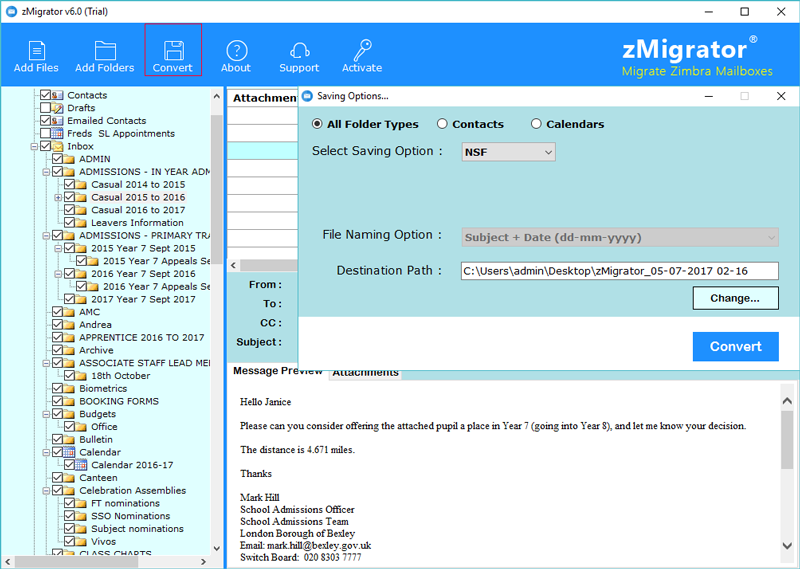Open the Select Saving Option NSF dropdown
The width and height of the screenshot is (800, 569).
(508, 152)
